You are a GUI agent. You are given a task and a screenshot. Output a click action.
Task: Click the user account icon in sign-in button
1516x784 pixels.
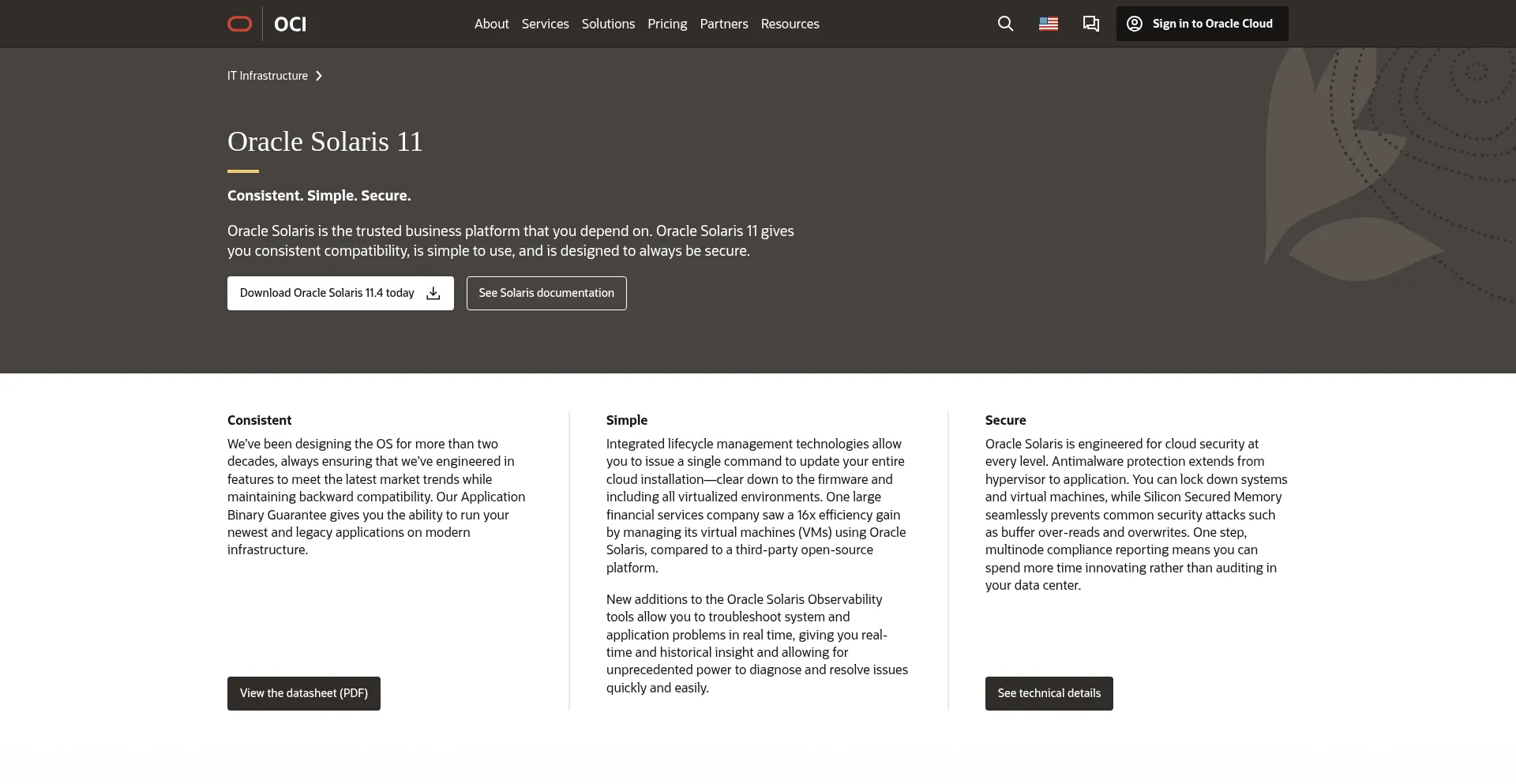point(1135,24)
